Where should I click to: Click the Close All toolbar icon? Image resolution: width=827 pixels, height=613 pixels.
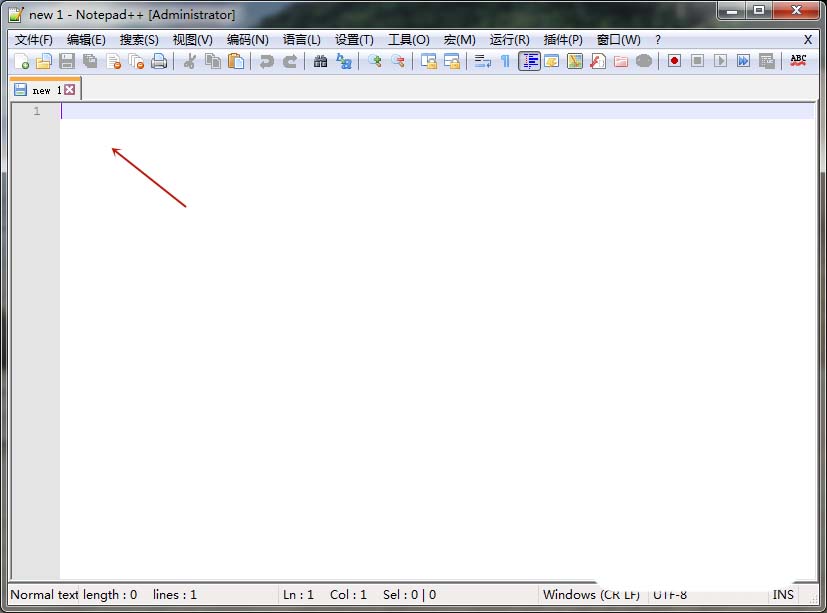click(x=136, y=61)
